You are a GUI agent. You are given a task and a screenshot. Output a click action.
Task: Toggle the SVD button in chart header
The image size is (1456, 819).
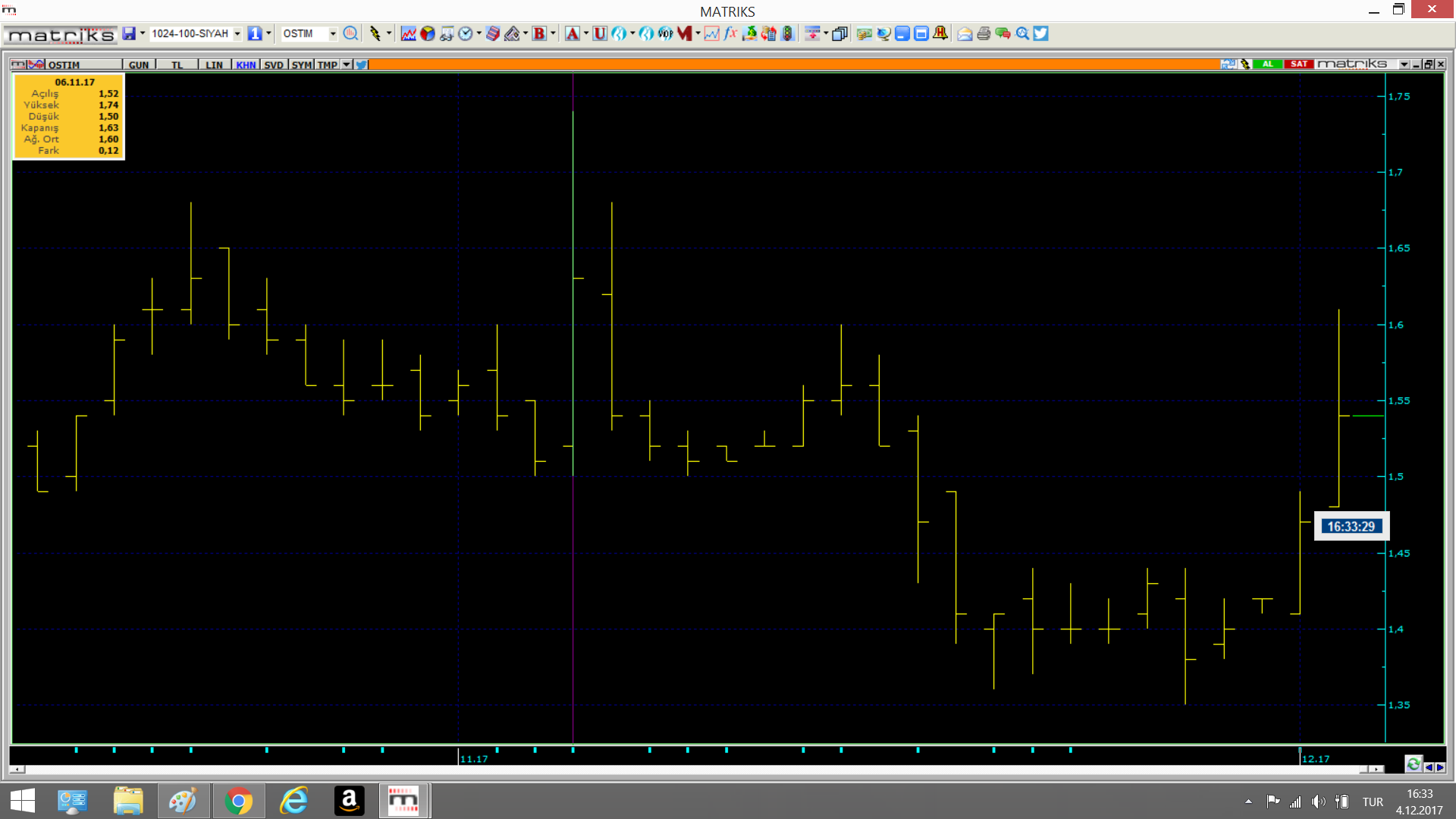[274, 64]
